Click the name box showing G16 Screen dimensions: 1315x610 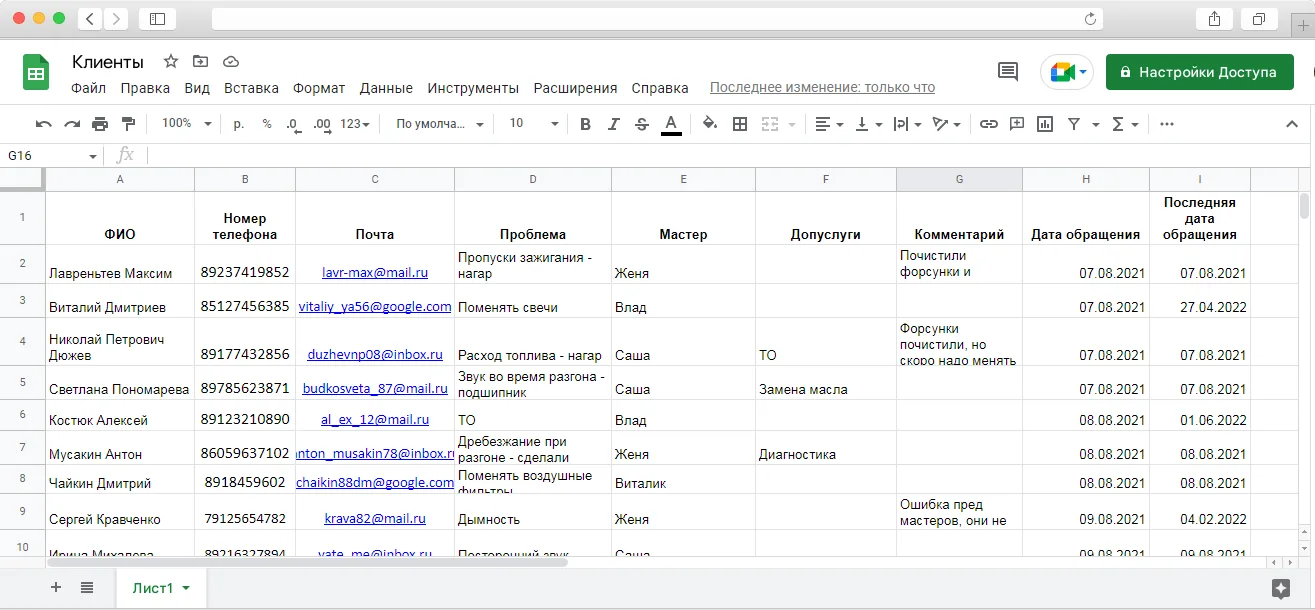tap(52, 156)
